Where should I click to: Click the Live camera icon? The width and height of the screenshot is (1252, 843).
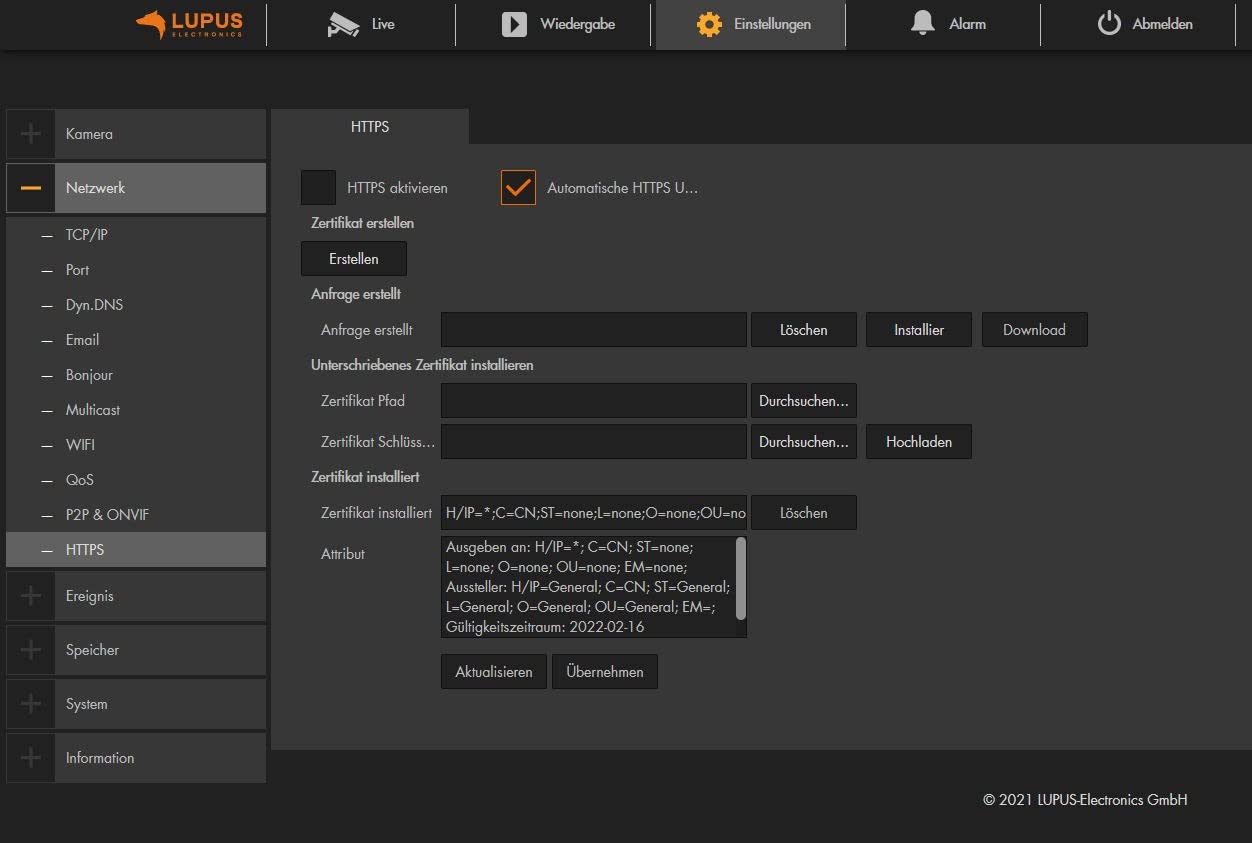click(x=343, y=24)
